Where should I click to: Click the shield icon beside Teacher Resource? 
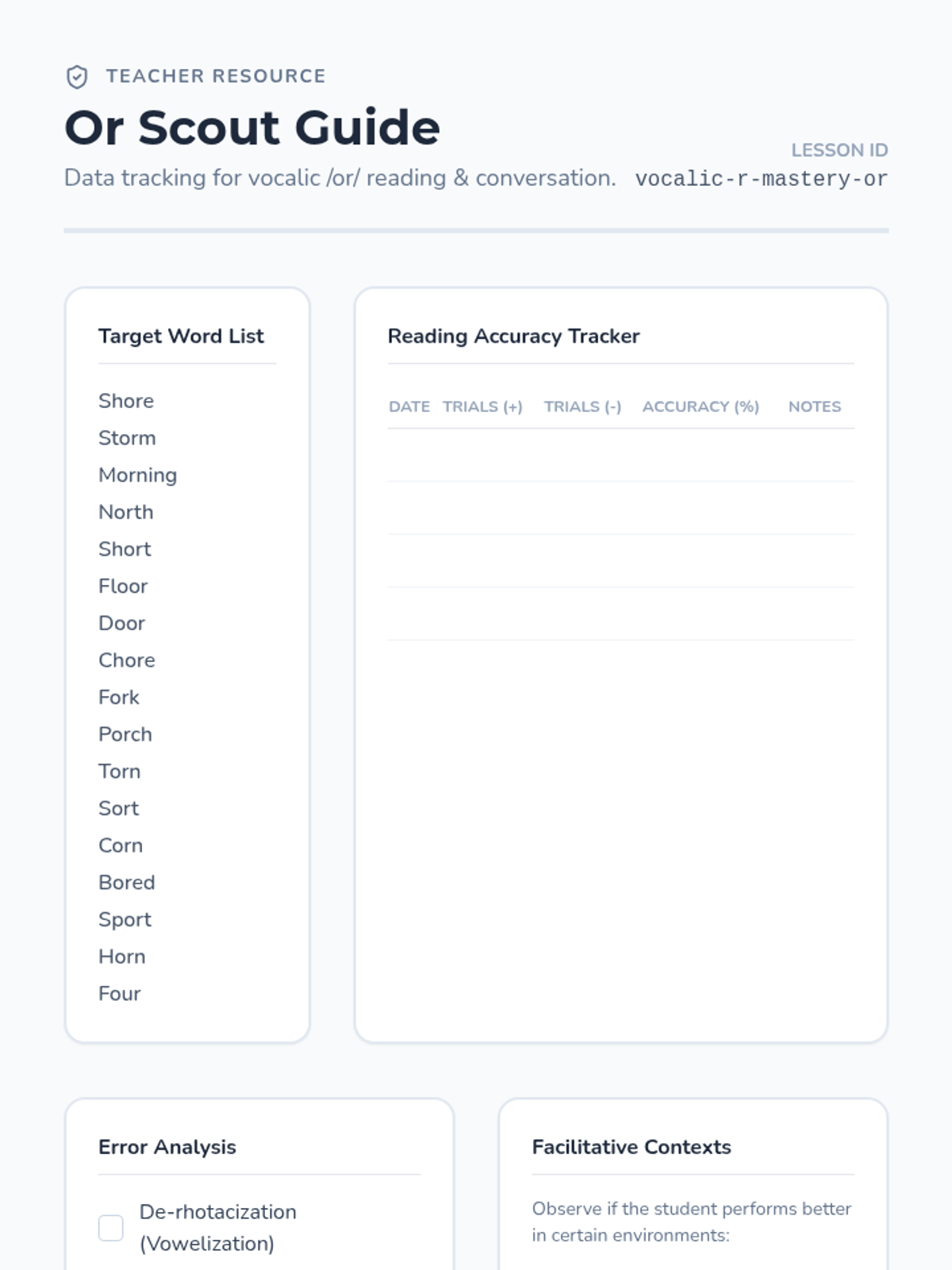(77, 77)
